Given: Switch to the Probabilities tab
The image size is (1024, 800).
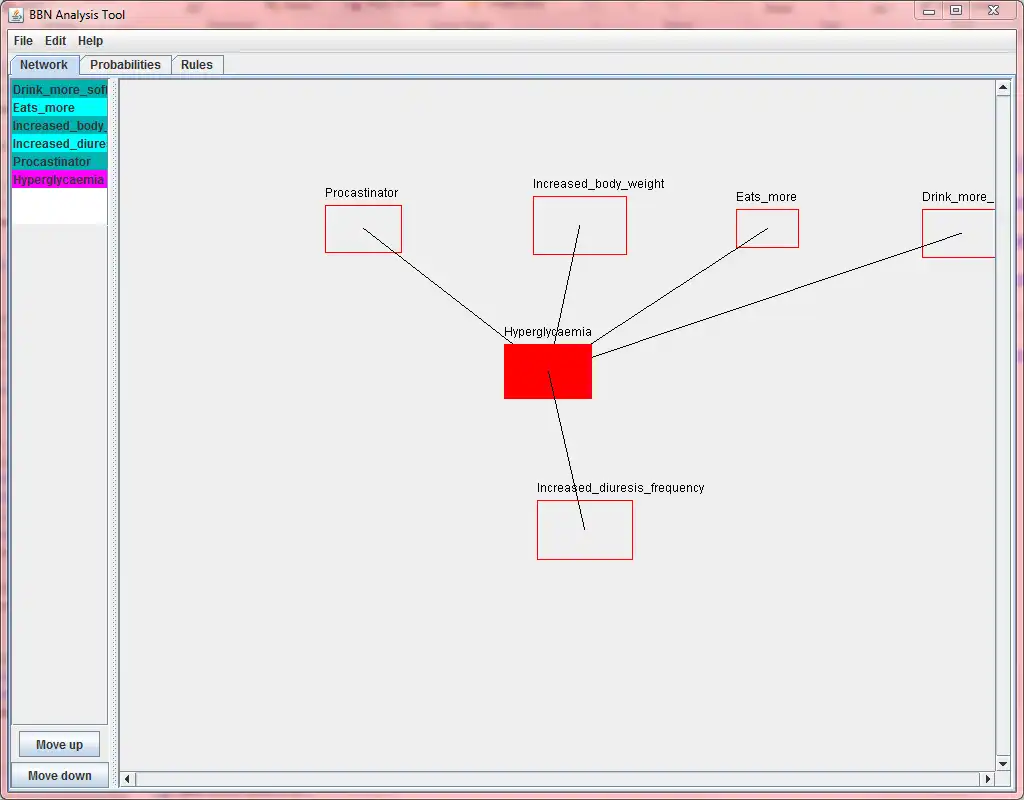Looking at the screenshot, I should point(125,65).
